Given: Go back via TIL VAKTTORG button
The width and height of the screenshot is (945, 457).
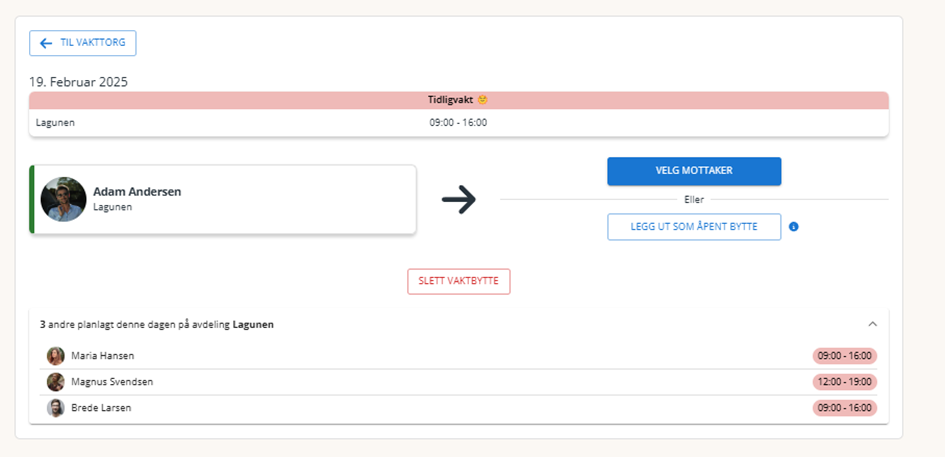Looking at the screenshot, I should click(83, 43).
